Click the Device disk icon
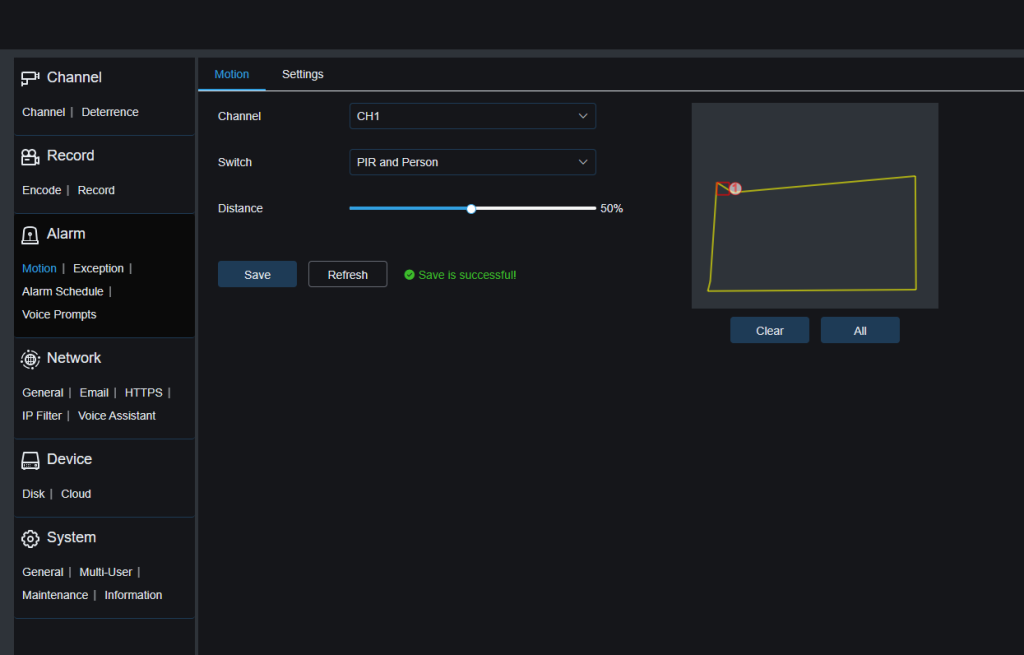This screenshot has width=1024, height=655. (30, 460)
